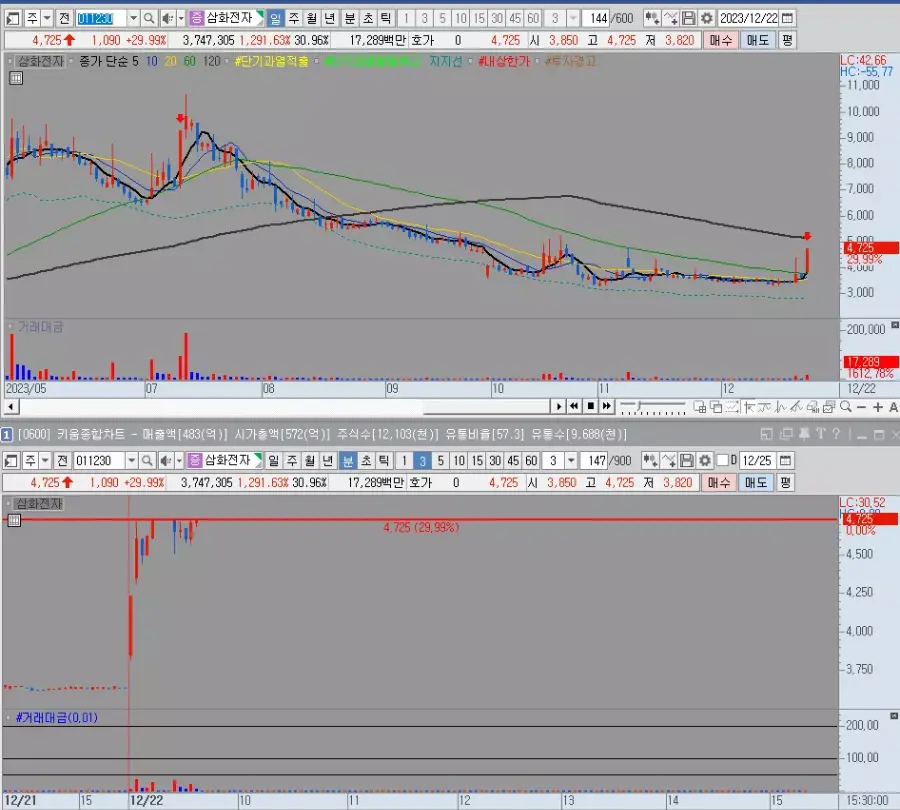Click 평 button in upper chart
This screenshot has width=900, height=810.
(787, 40)
